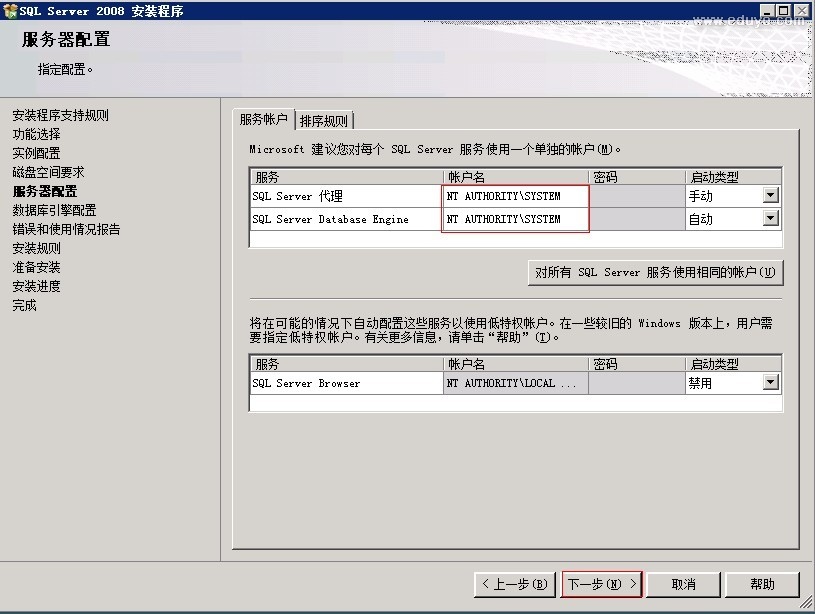Screen dimensions: 815x614
Task: Click account name field for Database Engine
Action: coord(515,219)
